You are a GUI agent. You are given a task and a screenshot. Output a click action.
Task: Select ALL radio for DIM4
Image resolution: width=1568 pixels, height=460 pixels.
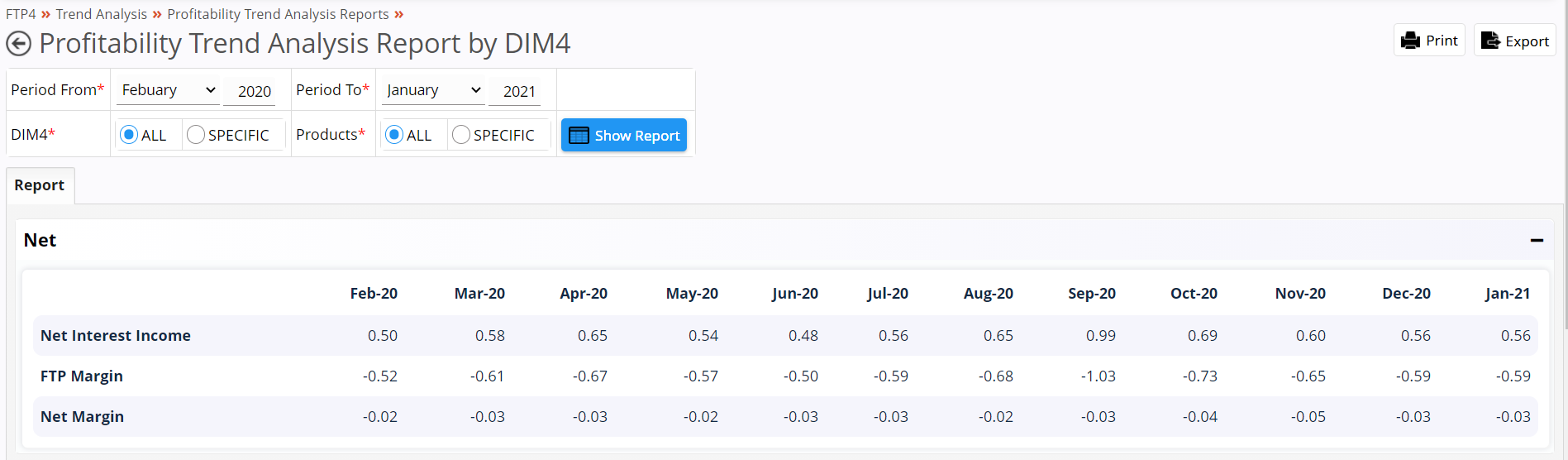click(129, 135)
